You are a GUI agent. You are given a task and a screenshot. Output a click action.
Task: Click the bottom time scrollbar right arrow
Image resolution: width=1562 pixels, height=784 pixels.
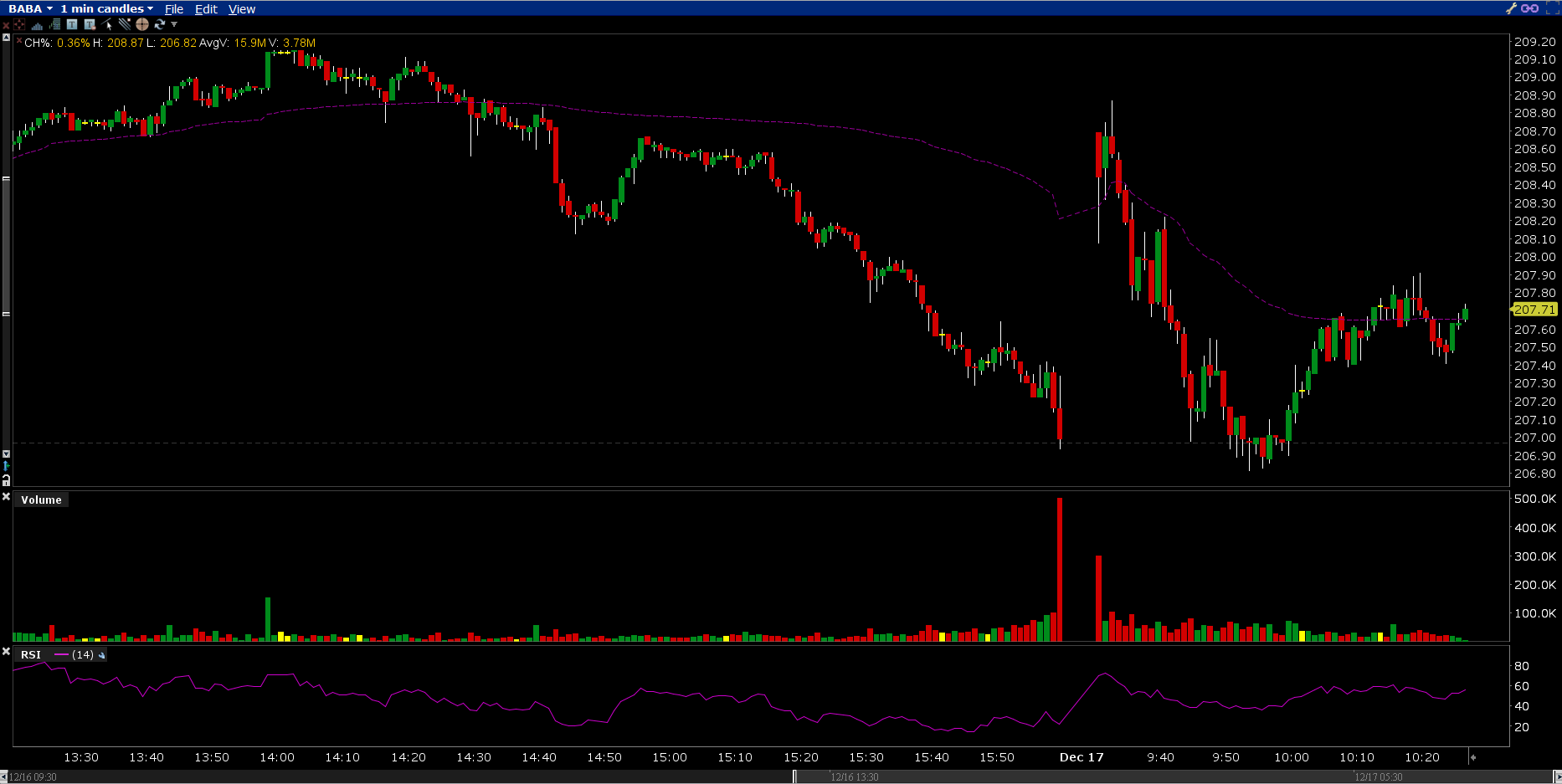click(1558, 776)
